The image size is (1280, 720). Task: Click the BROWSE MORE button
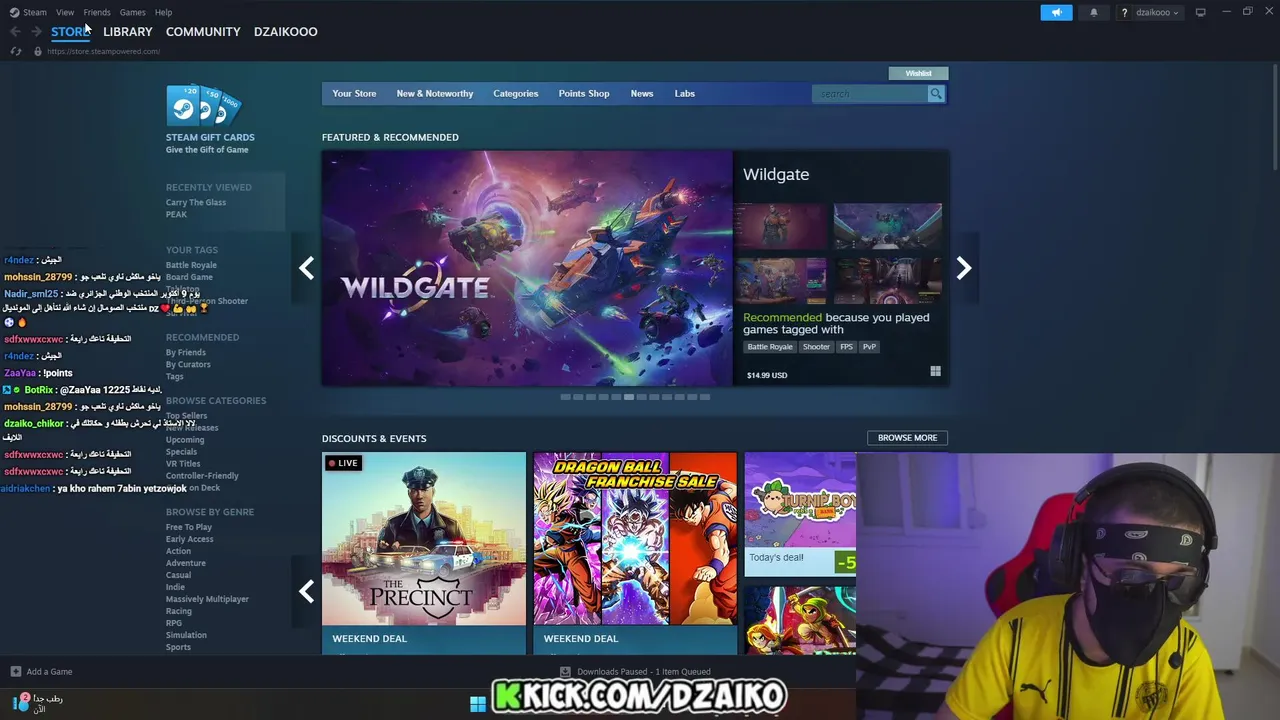907,438
